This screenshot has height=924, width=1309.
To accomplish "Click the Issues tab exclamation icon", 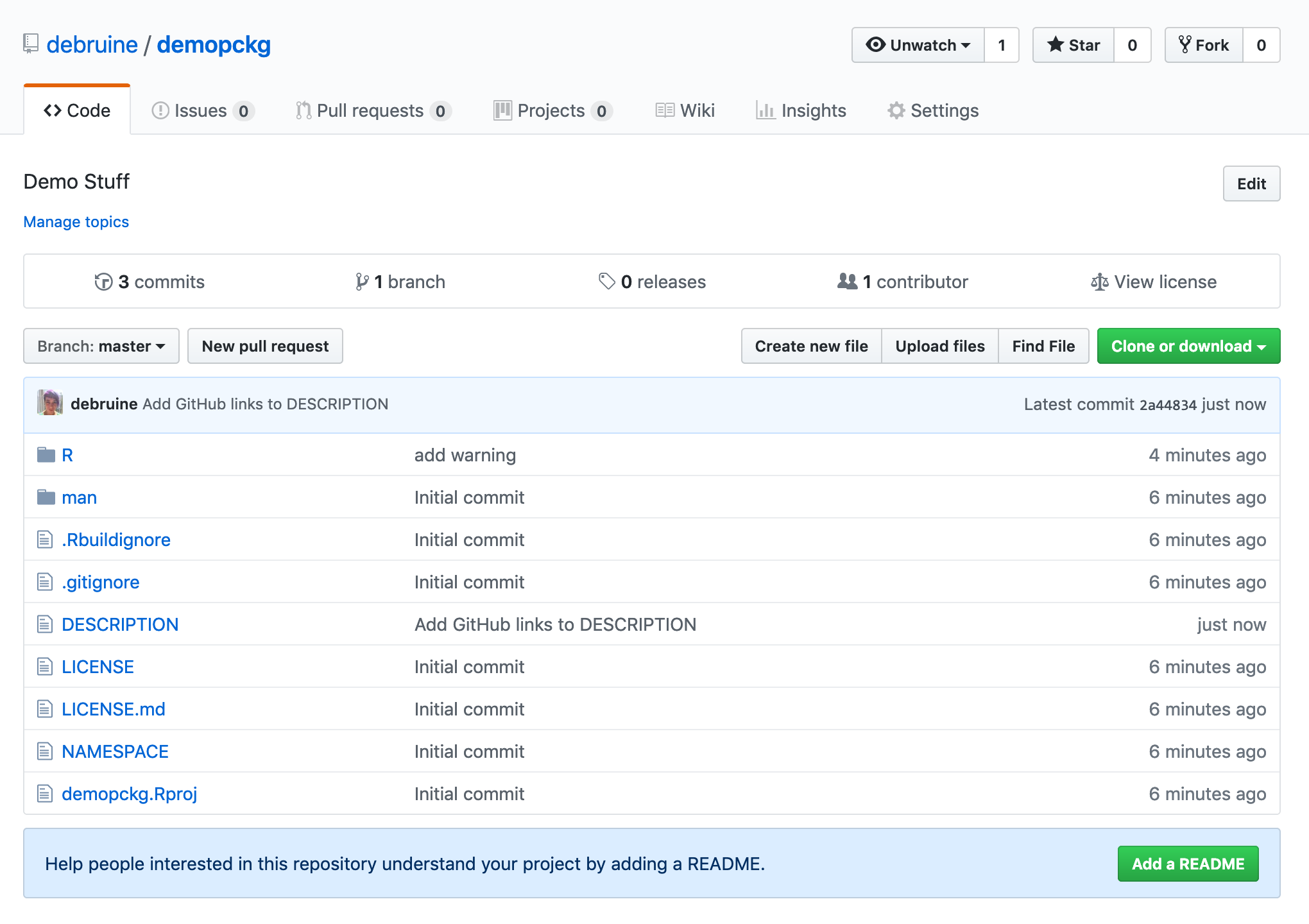I will pyautogui.click(x=160, y=111).
